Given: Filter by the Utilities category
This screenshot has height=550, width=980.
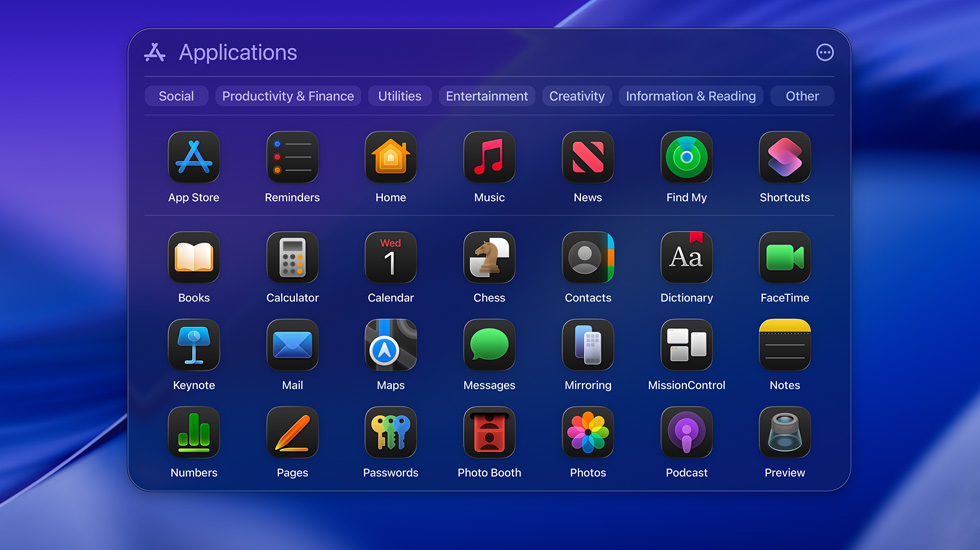Looking at the screenshot, I should [400, 96].
